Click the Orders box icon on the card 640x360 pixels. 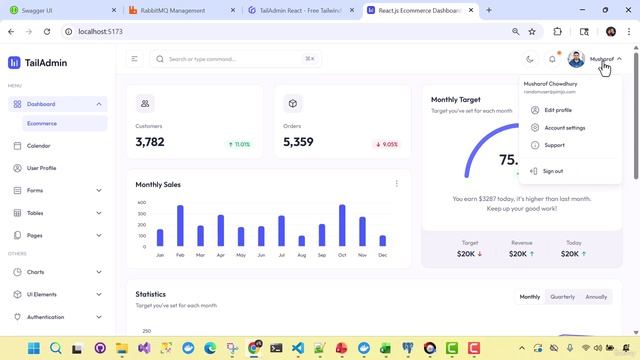coord(293,104)
